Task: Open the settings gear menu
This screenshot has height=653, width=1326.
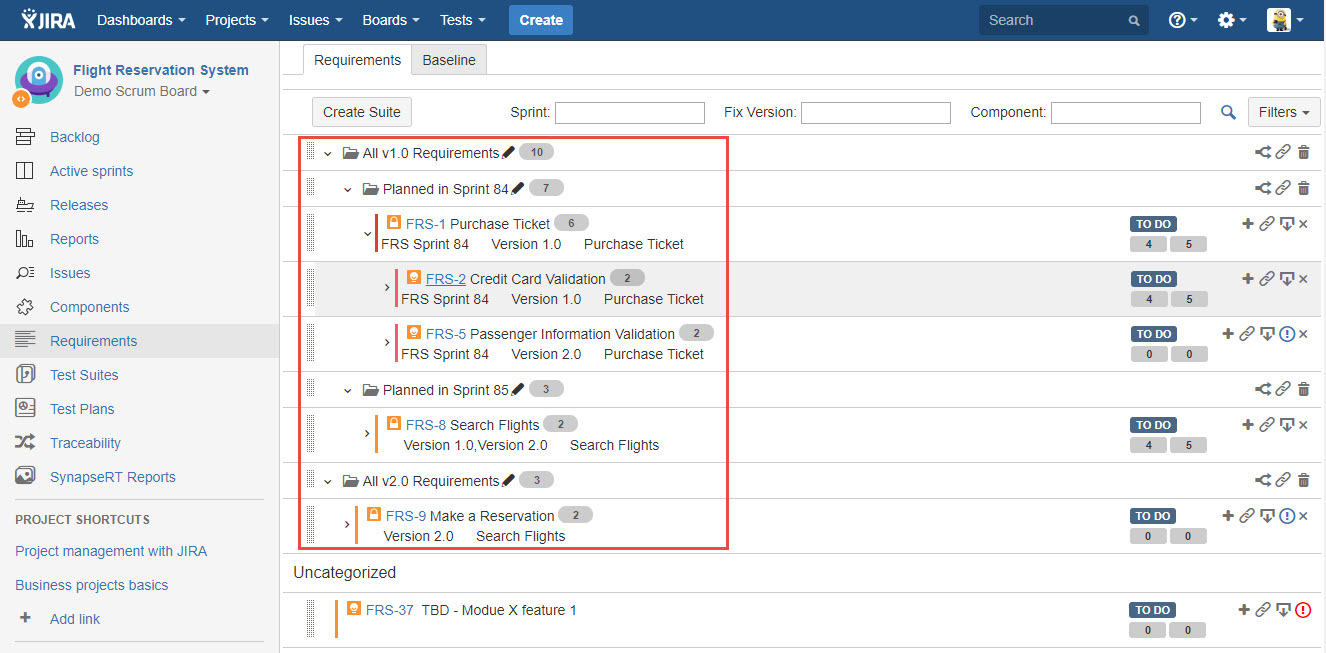Action: coord(1232,20)
